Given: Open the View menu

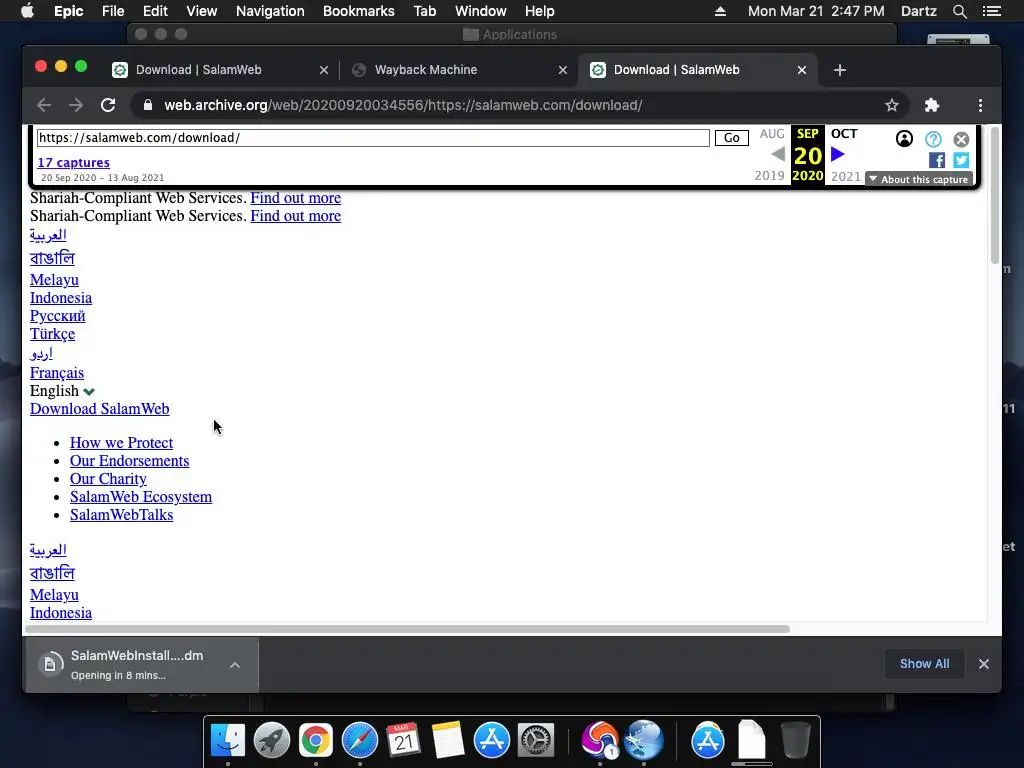Looking at the screenshot, I should click(x=201, y=11).
